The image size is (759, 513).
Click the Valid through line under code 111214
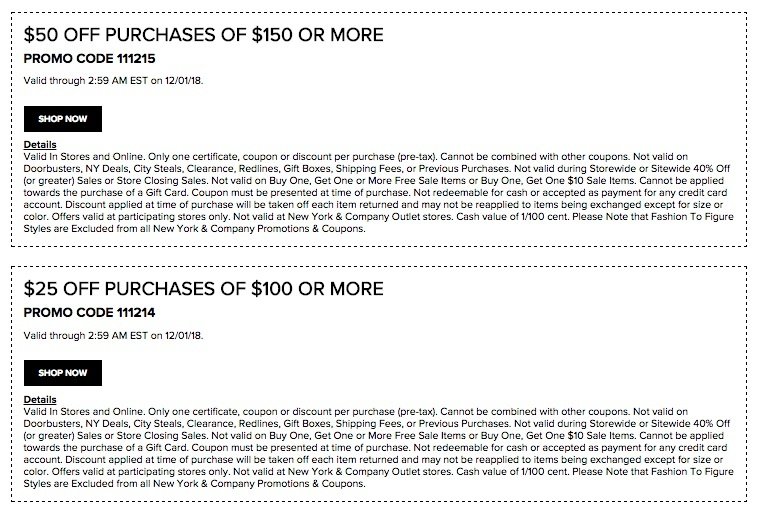pos(113,335)
